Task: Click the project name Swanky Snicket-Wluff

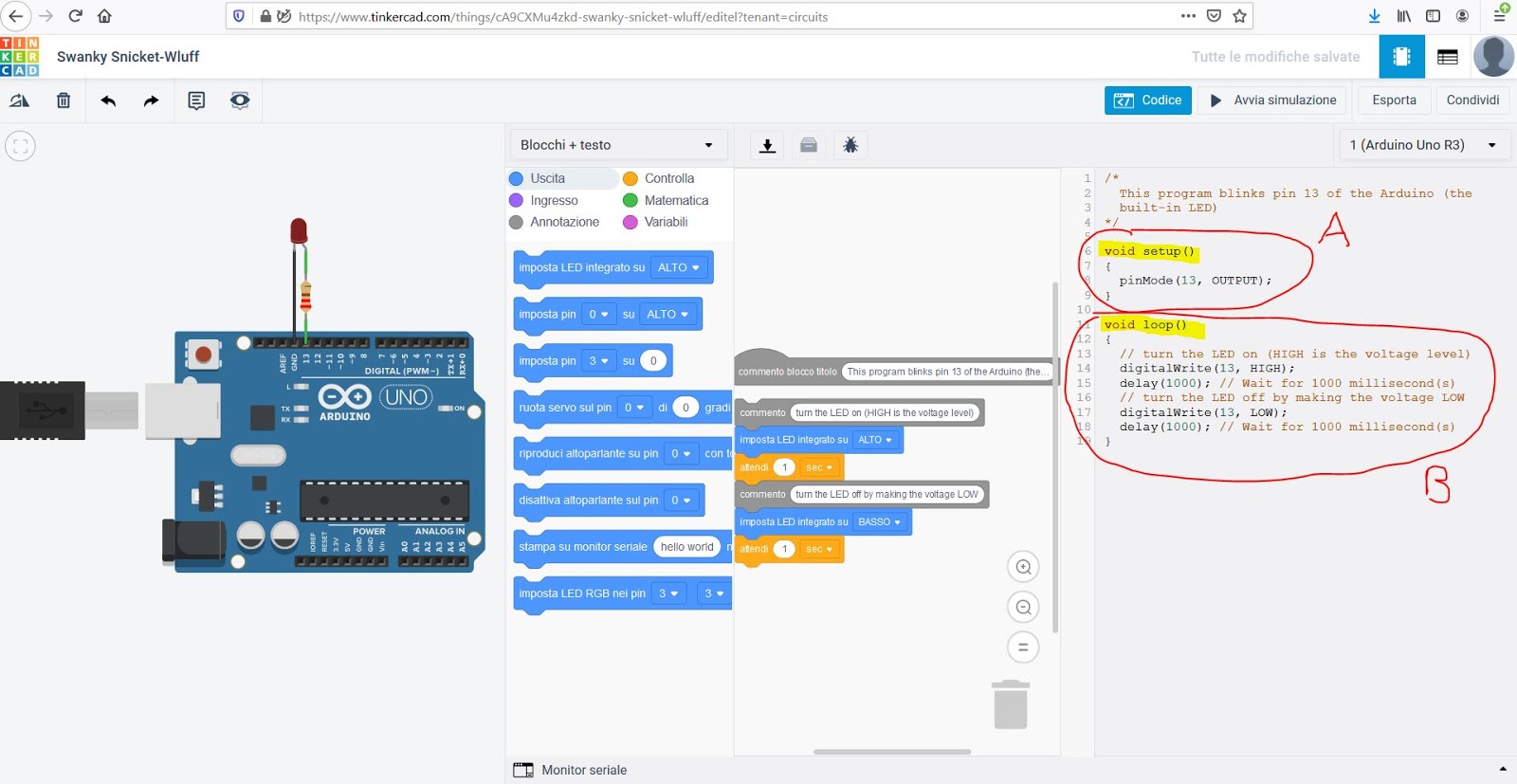Action: pos(128,57)
